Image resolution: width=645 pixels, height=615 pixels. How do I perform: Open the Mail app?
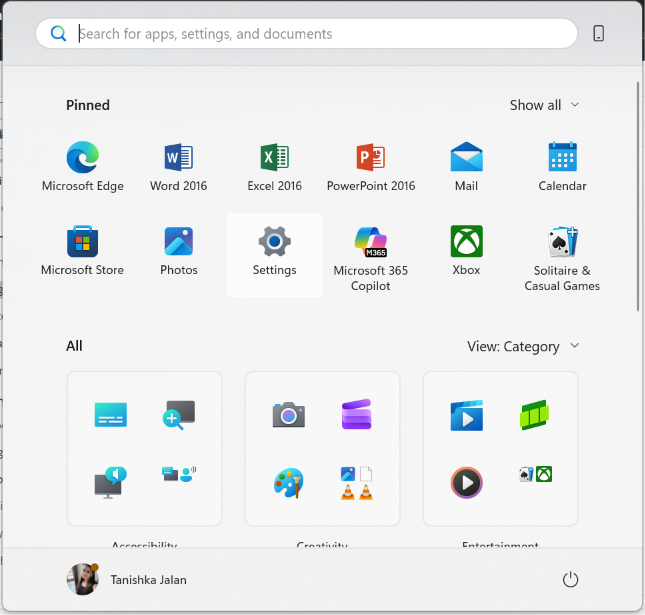(466, 167)
